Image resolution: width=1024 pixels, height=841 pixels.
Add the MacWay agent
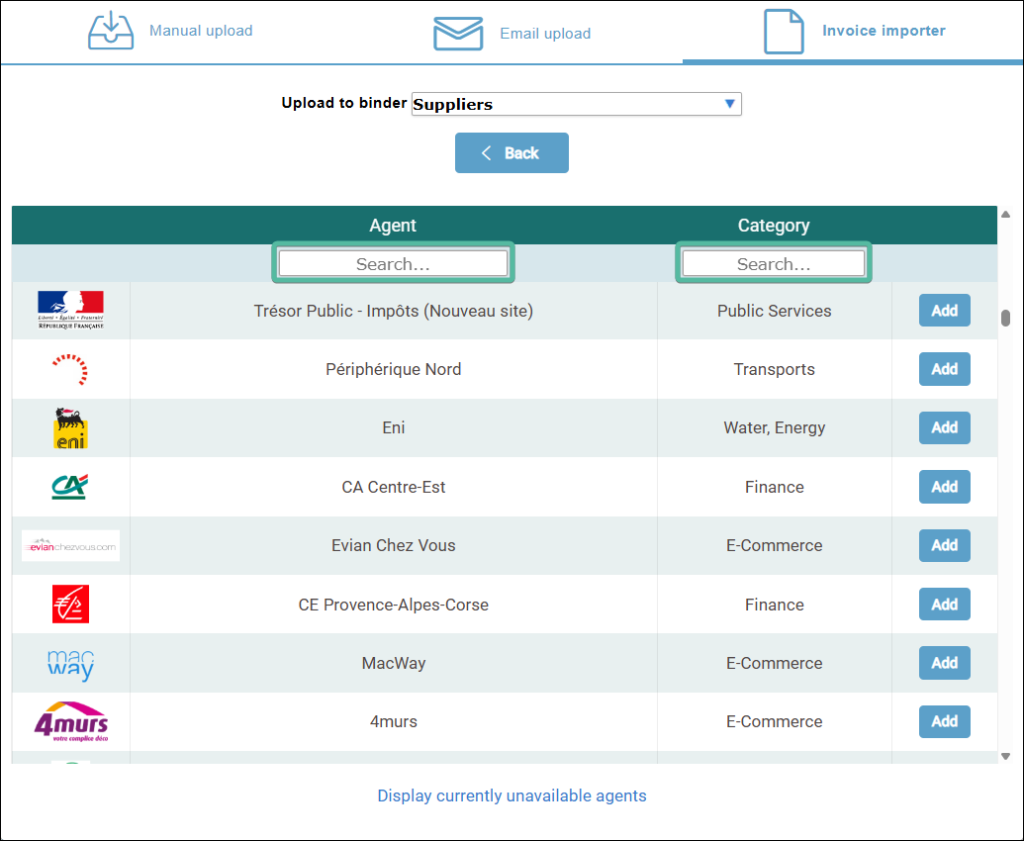(944, 663)
